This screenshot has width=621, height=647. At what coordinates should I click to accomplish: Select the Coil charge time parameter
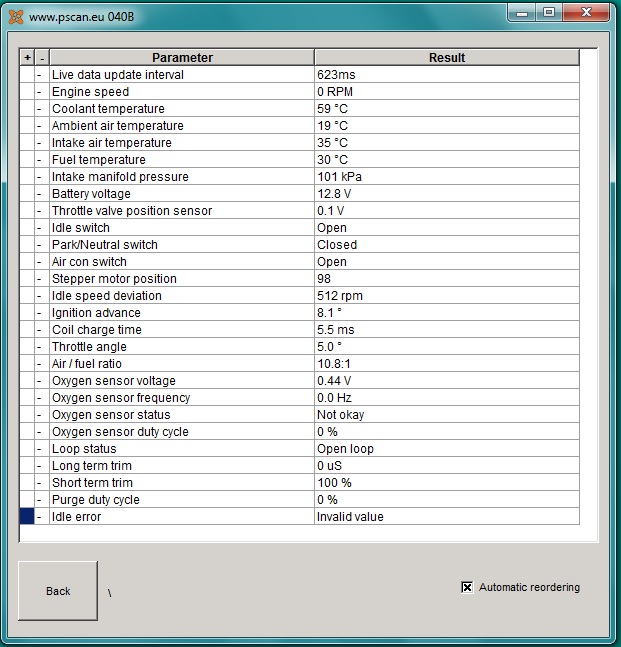pos(182,330)
